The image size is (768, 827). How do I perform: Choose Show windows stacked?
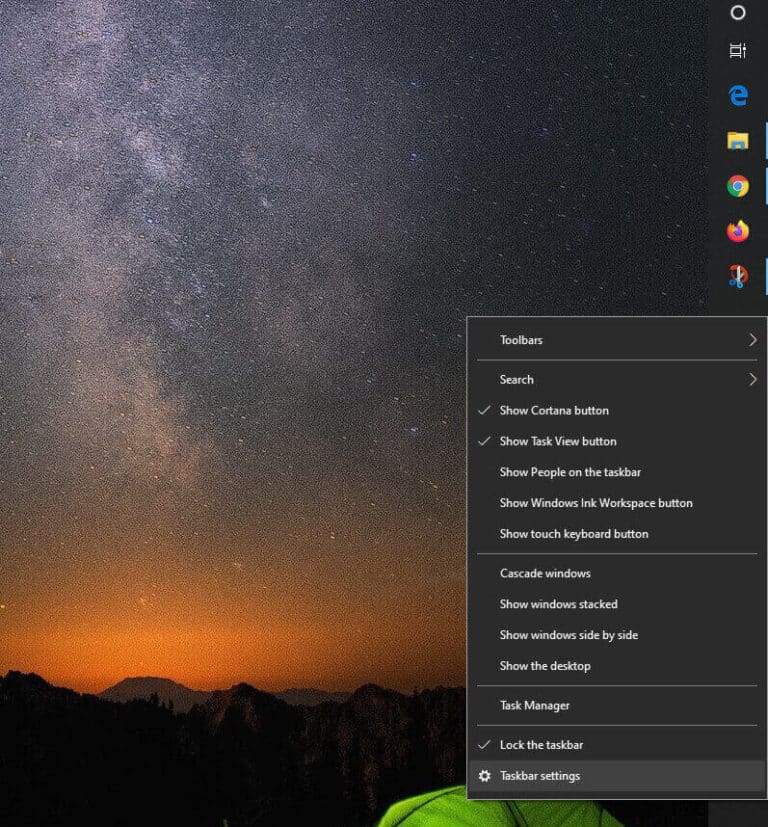click(617, 604)
